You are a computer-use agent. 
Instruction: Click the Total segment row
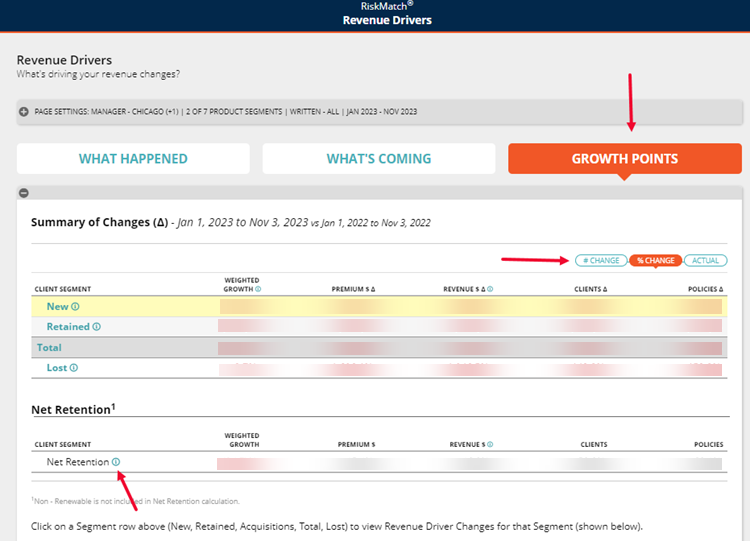(x=49, y=348)
